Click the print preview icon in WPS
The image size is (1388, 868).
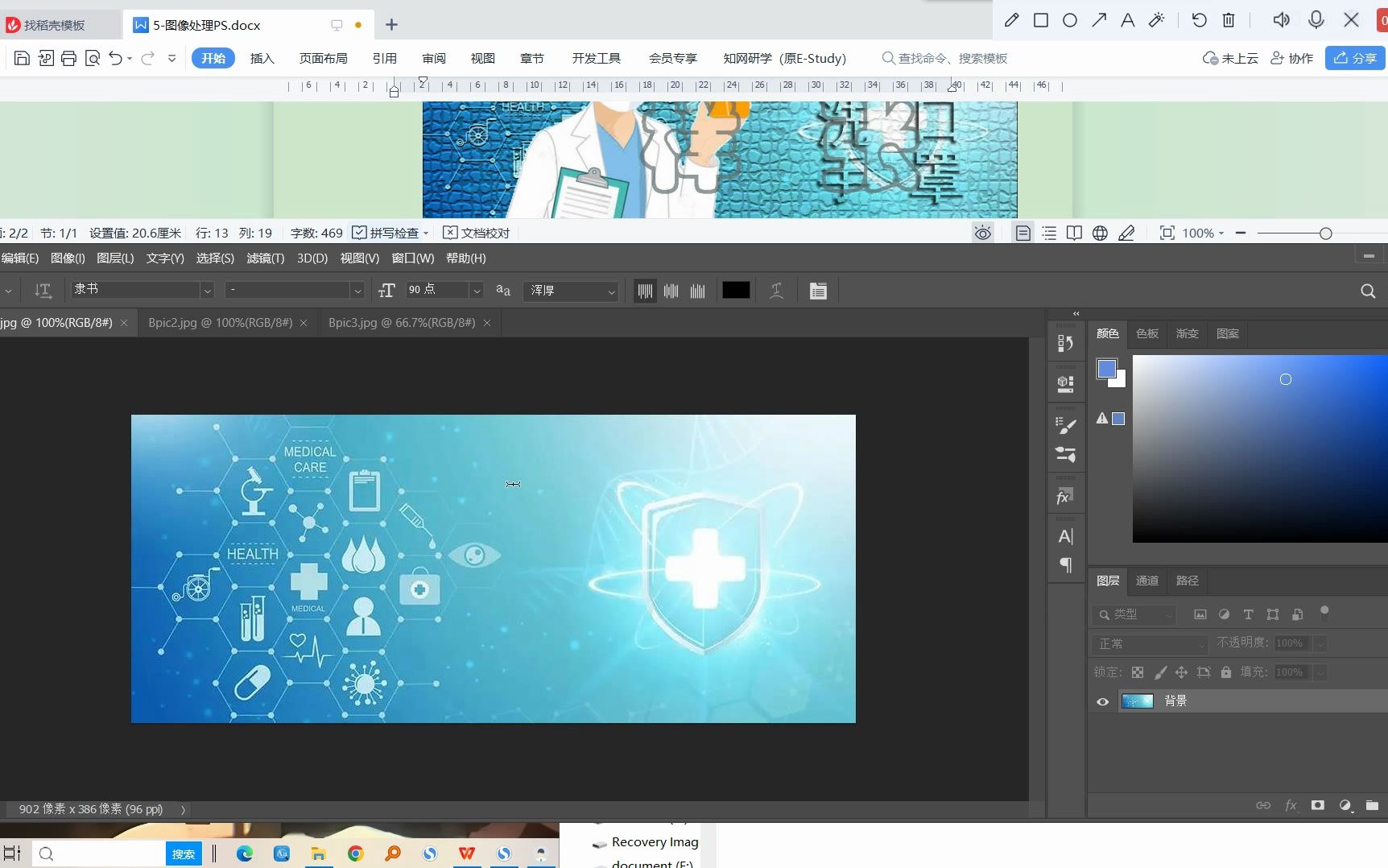[x=93, y=58]
